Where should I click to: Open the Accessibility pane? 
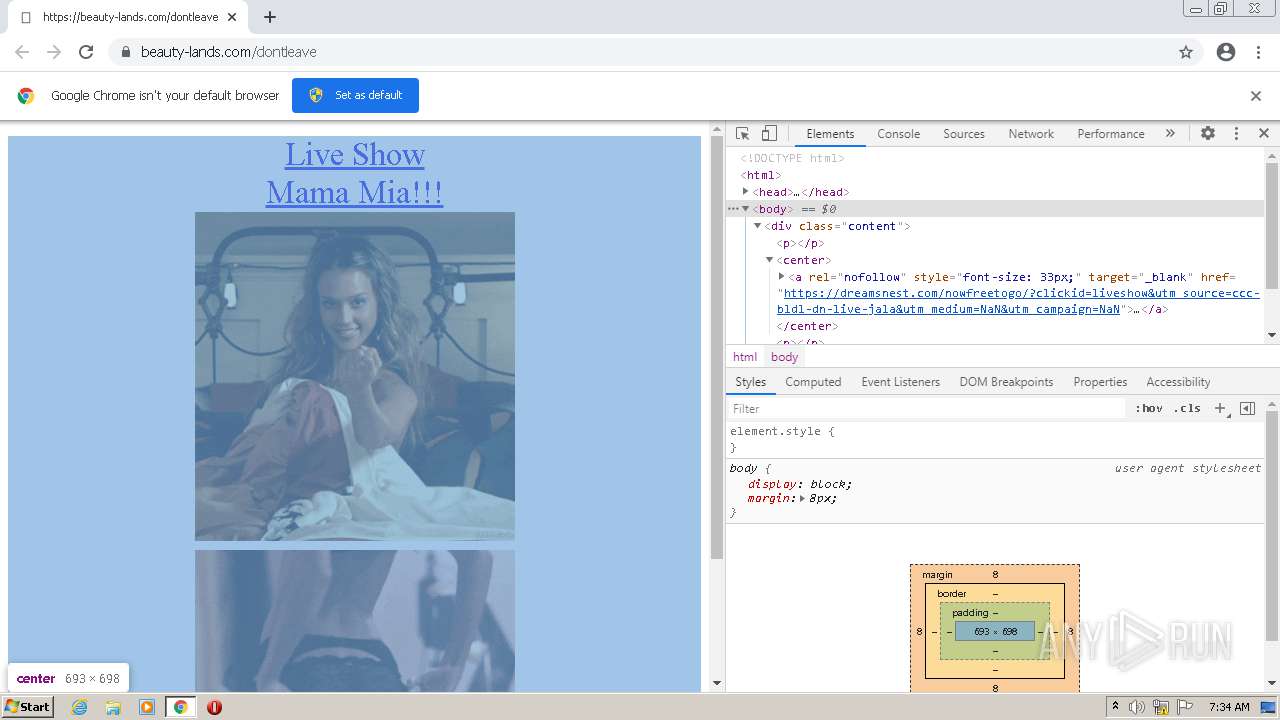tap(1178, 382)
